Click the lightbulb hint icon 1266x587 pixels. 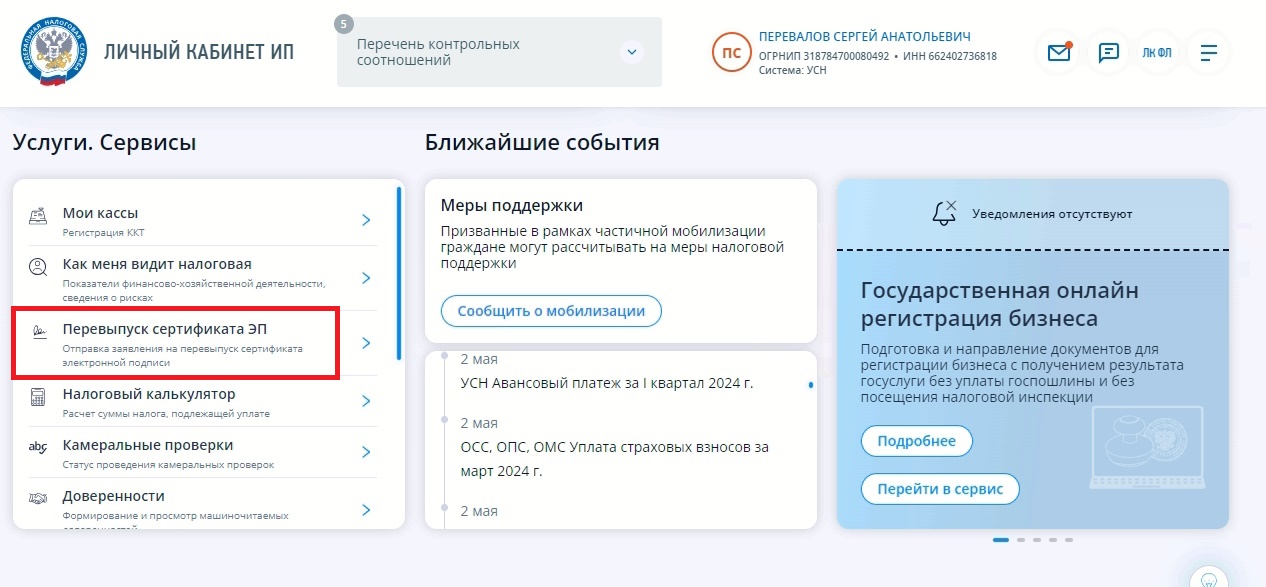pos(1209,579)
